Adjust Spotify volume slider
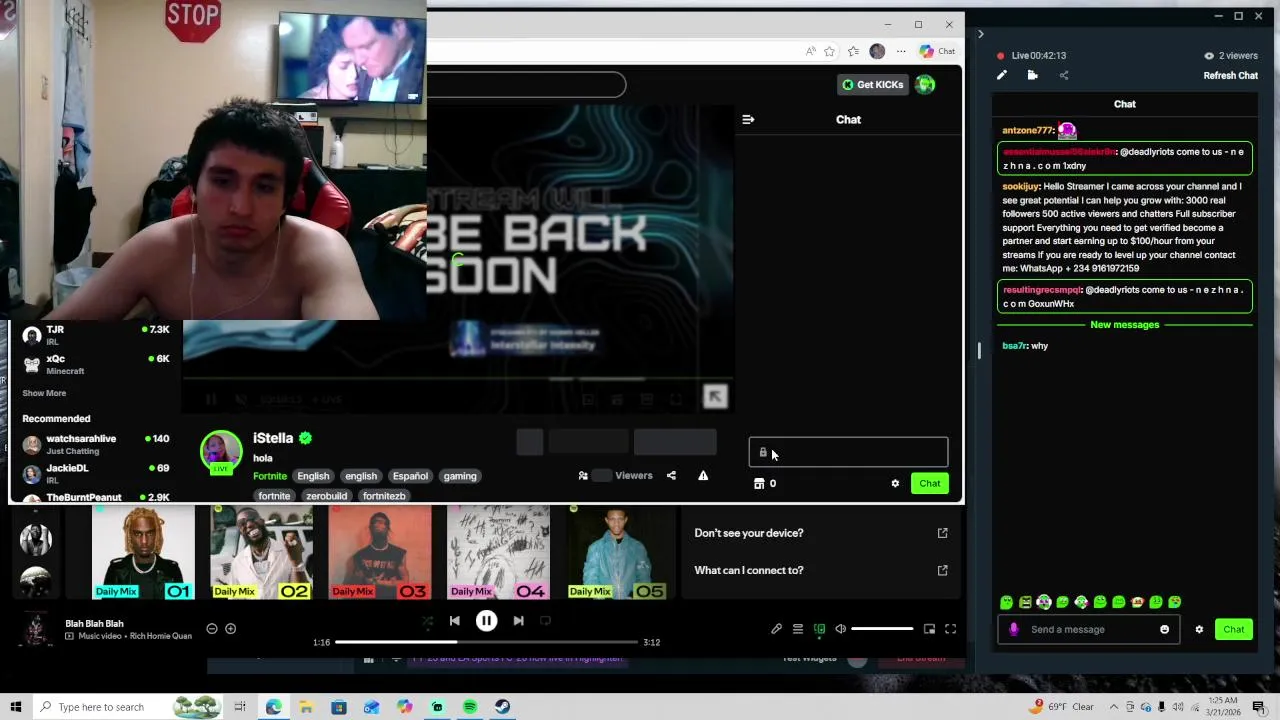The height and width of the screenshot is (720, 1280). point(882,629)
